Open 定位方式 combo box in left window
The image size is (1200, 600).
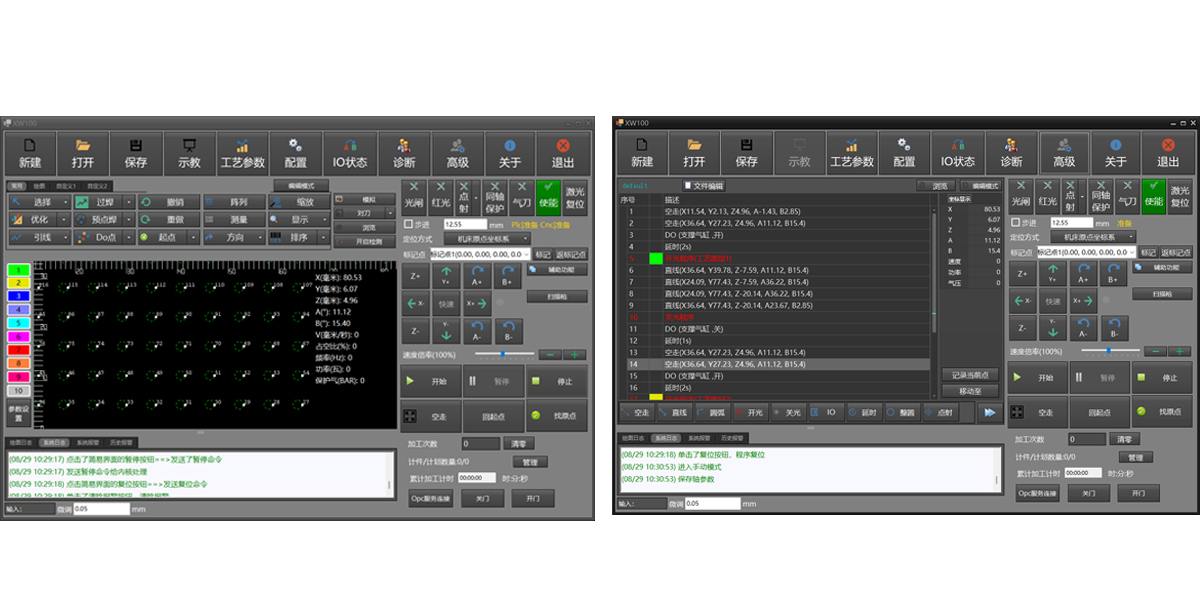click(486, 239)
